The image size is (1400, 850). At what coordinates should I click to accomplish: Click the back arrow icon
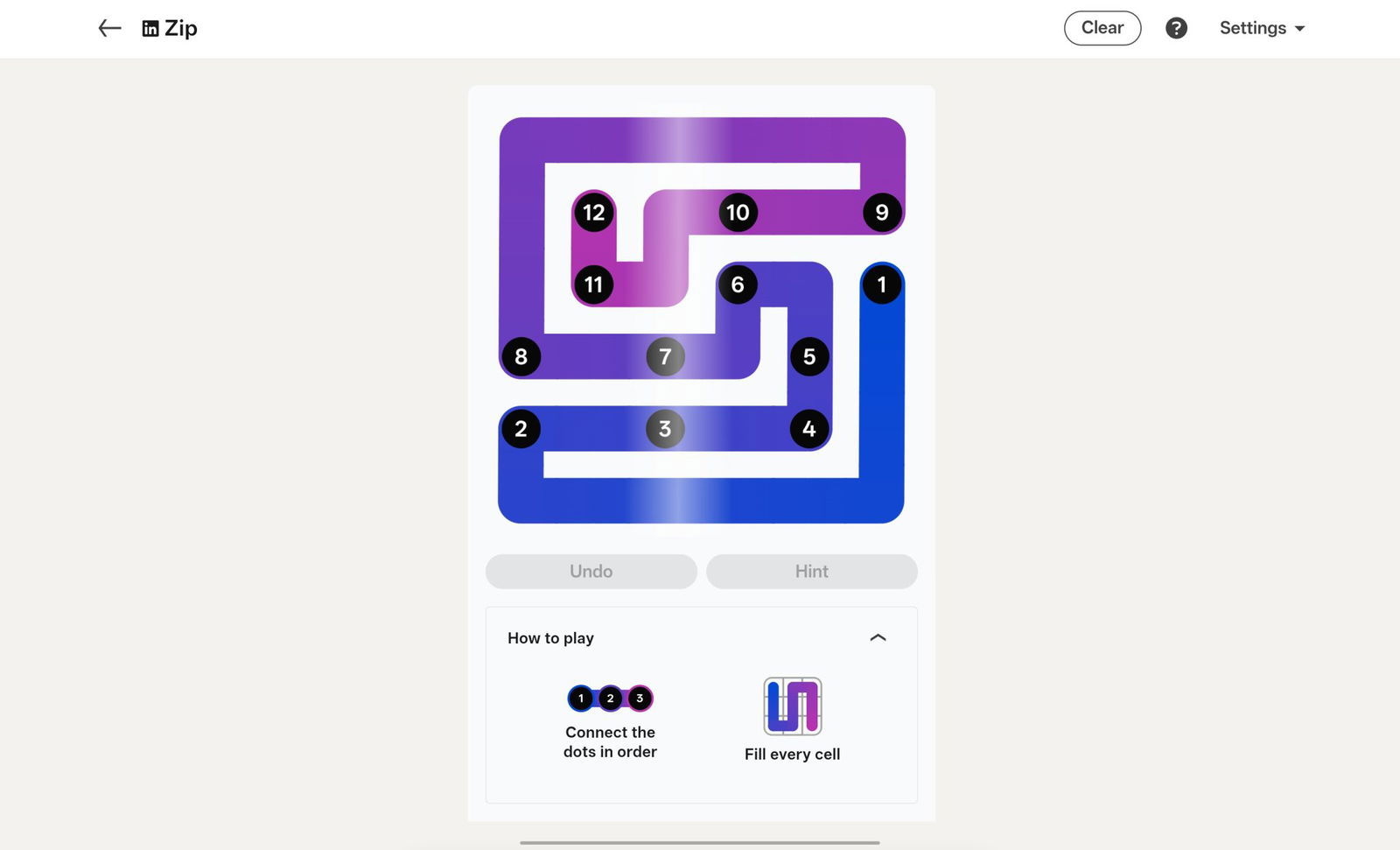(109, 28)
